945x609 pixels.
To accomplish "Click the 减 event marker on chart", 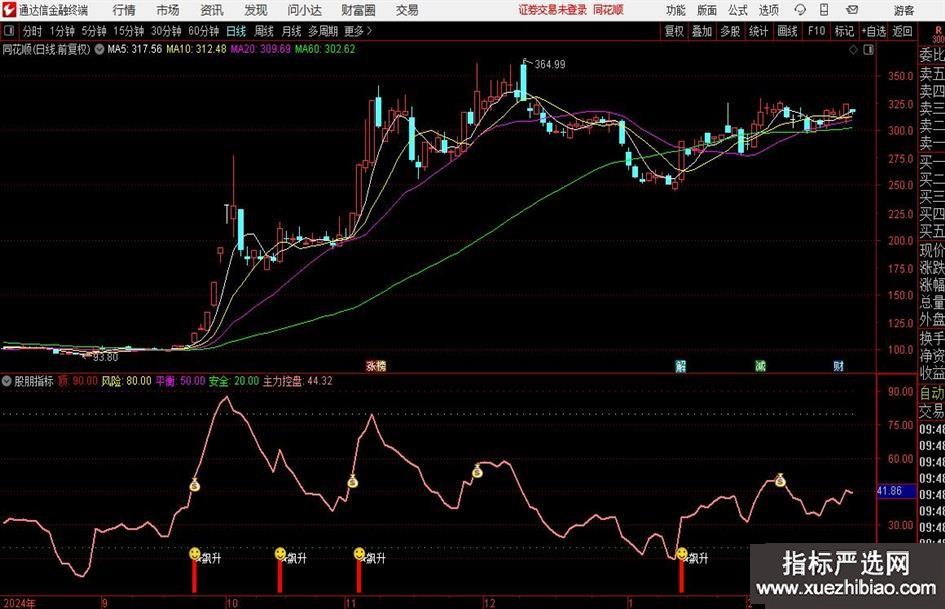I will point(761,365).
